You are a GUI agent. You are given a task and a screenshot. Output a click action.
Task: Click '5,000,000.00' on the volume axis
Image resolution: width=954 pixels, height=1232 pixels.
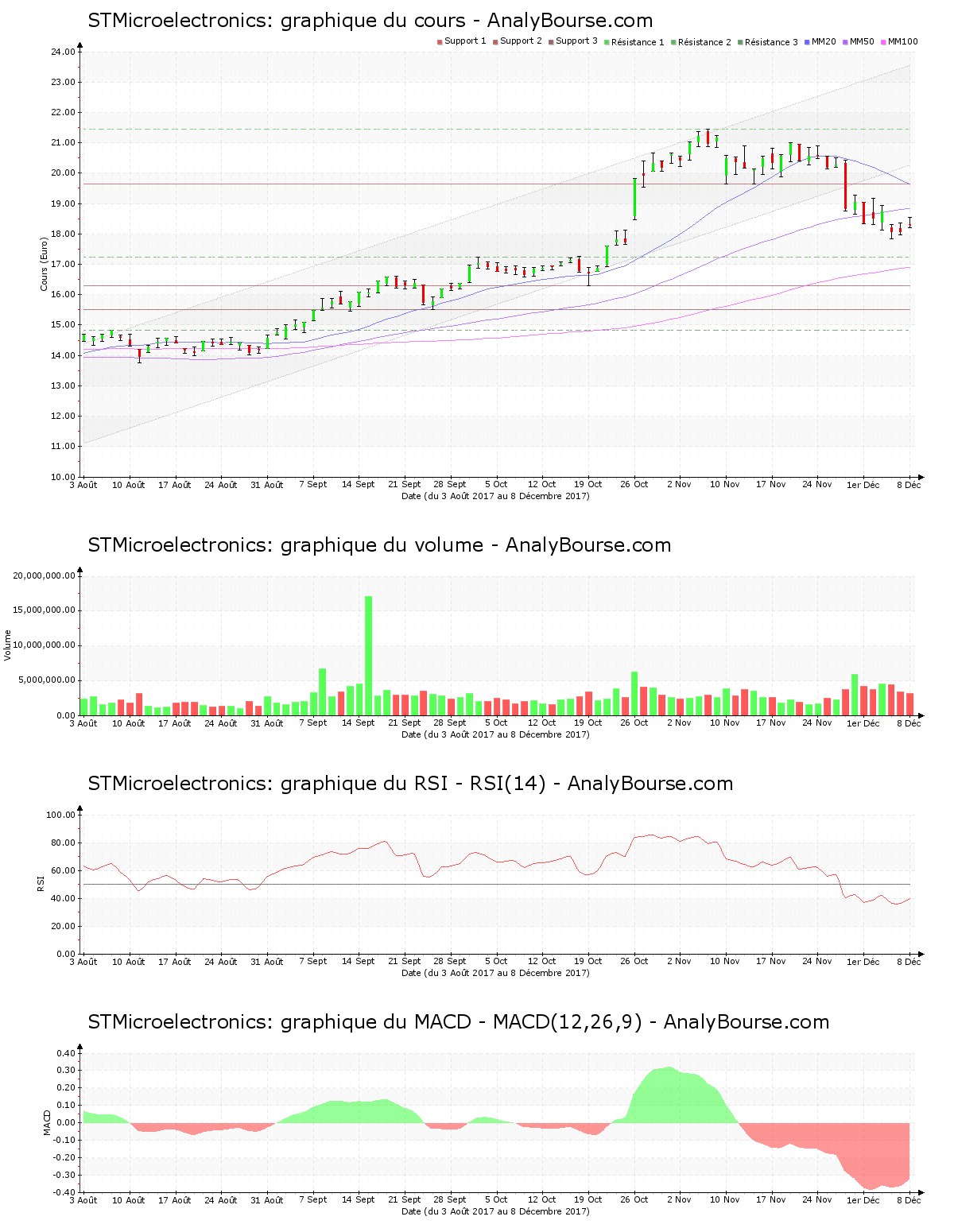point(47,680)
